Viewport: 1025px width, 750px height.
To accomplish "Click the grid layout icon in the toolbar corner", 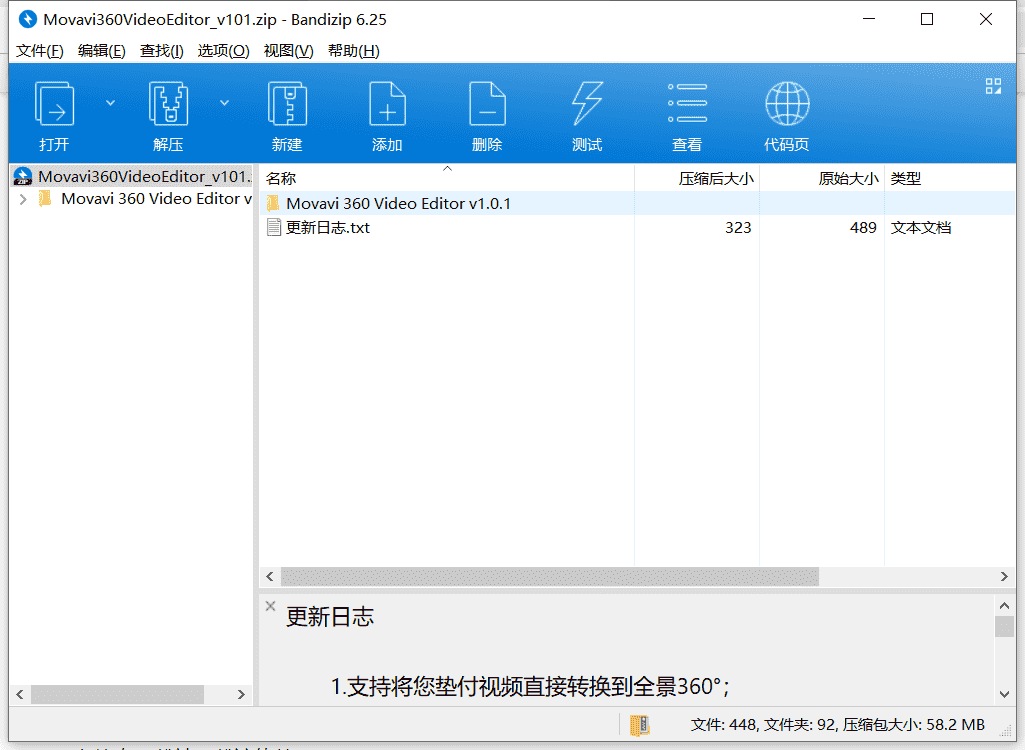I will click(x=994, y=86).
